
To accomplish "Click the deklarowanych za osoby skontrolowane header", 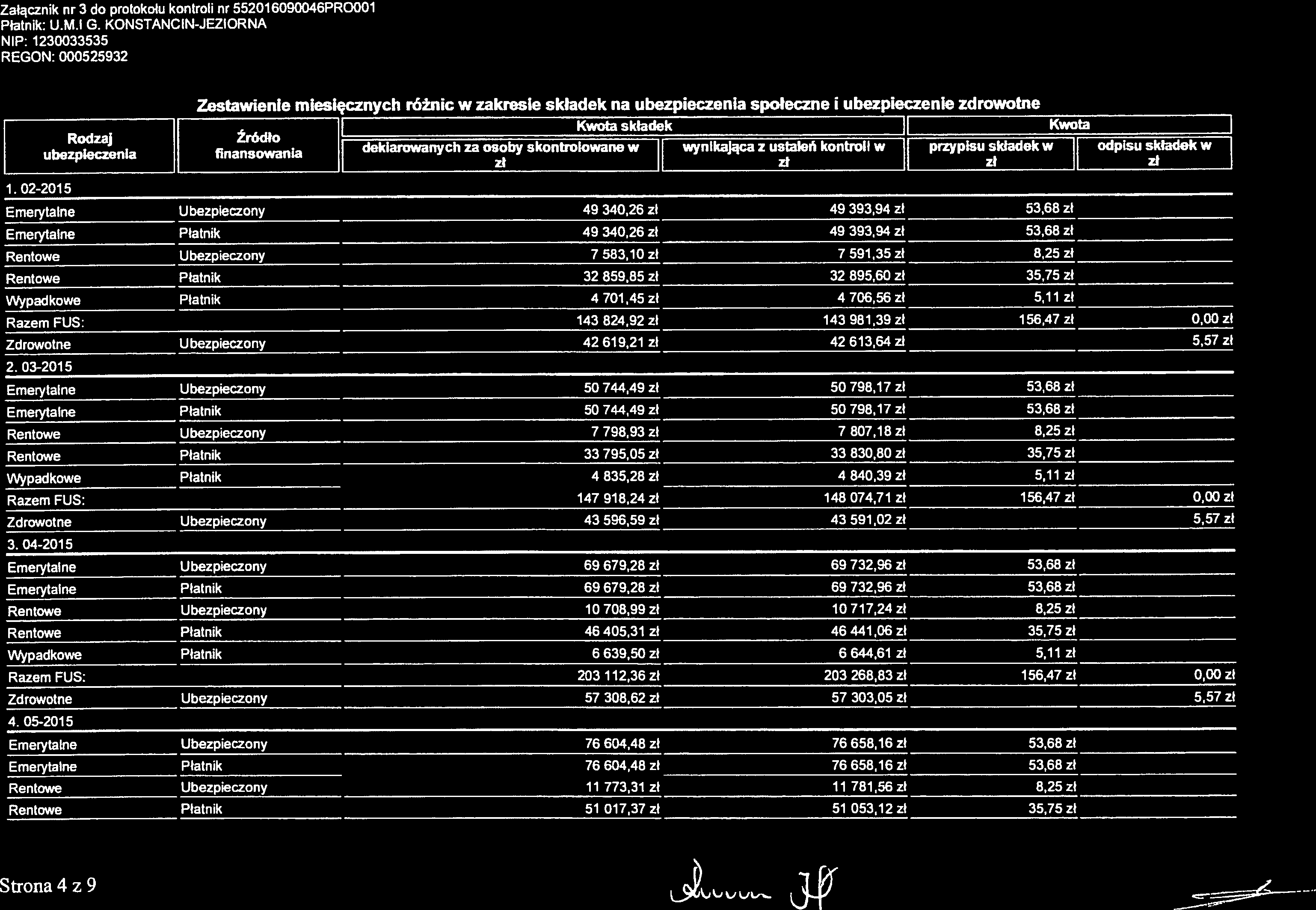I will pos(501,155).
